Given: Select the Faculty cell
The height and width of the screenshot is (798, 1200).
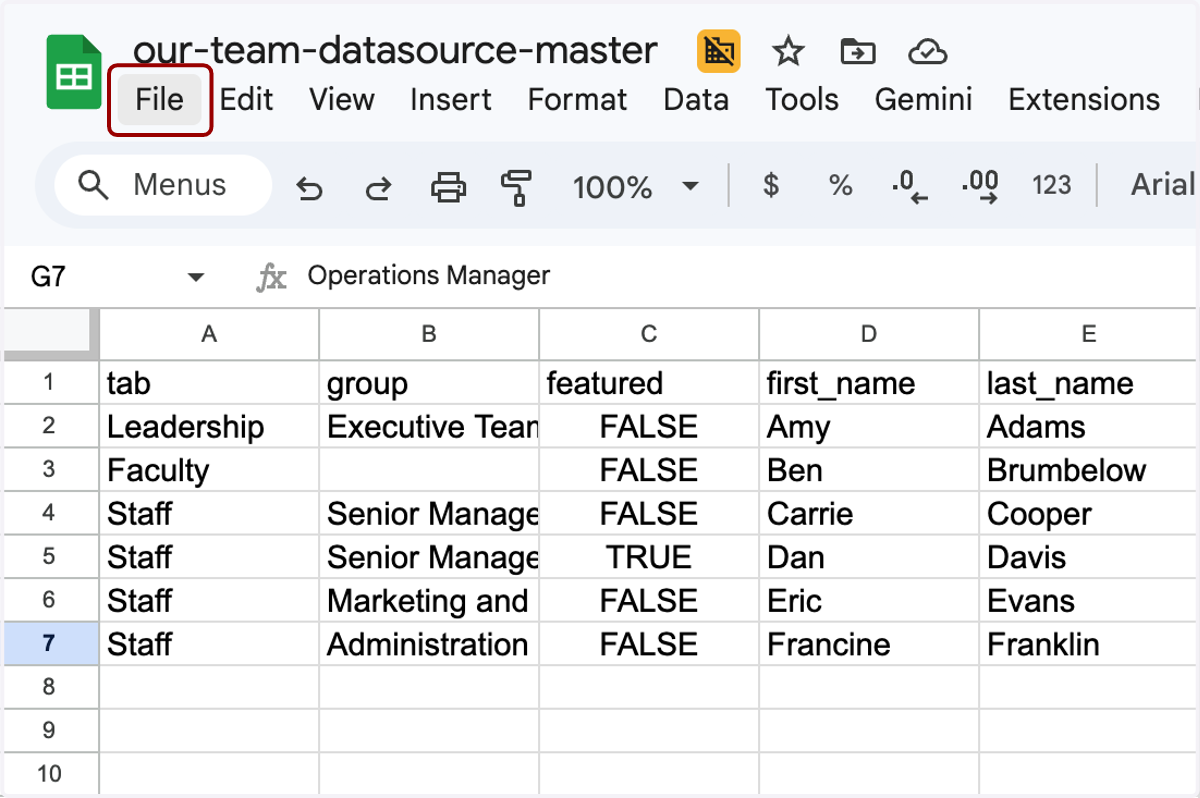Looking at the screenshot, I should click(209, 470).
